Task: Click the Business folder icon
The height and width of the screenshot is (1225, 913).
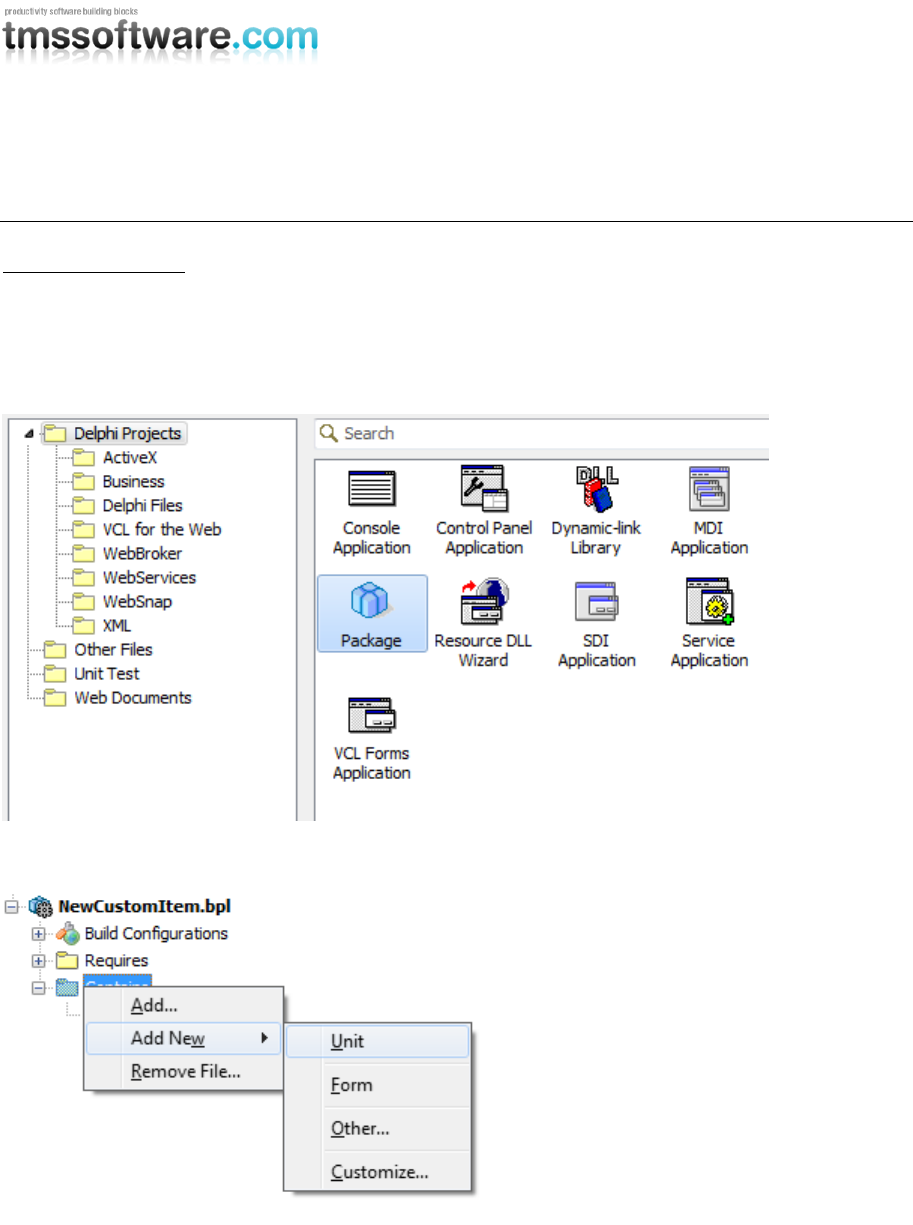Action: click(x=85, y=482)
